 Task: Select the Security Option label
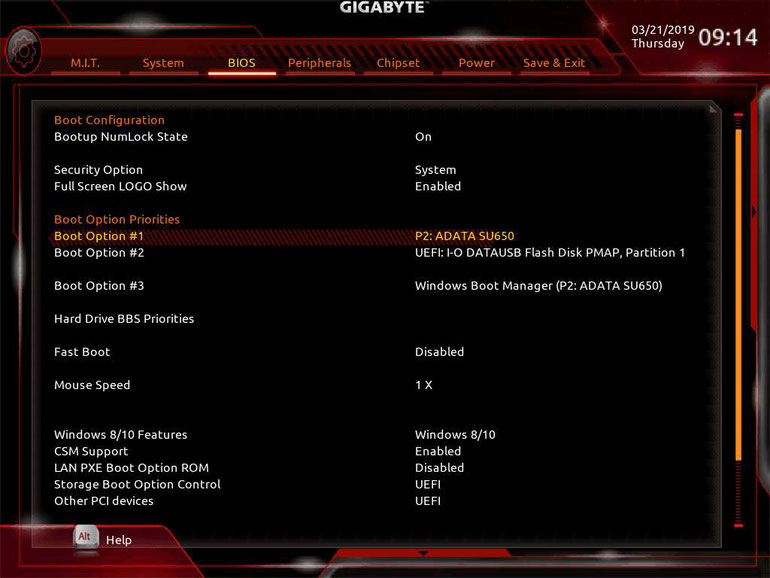98,169
